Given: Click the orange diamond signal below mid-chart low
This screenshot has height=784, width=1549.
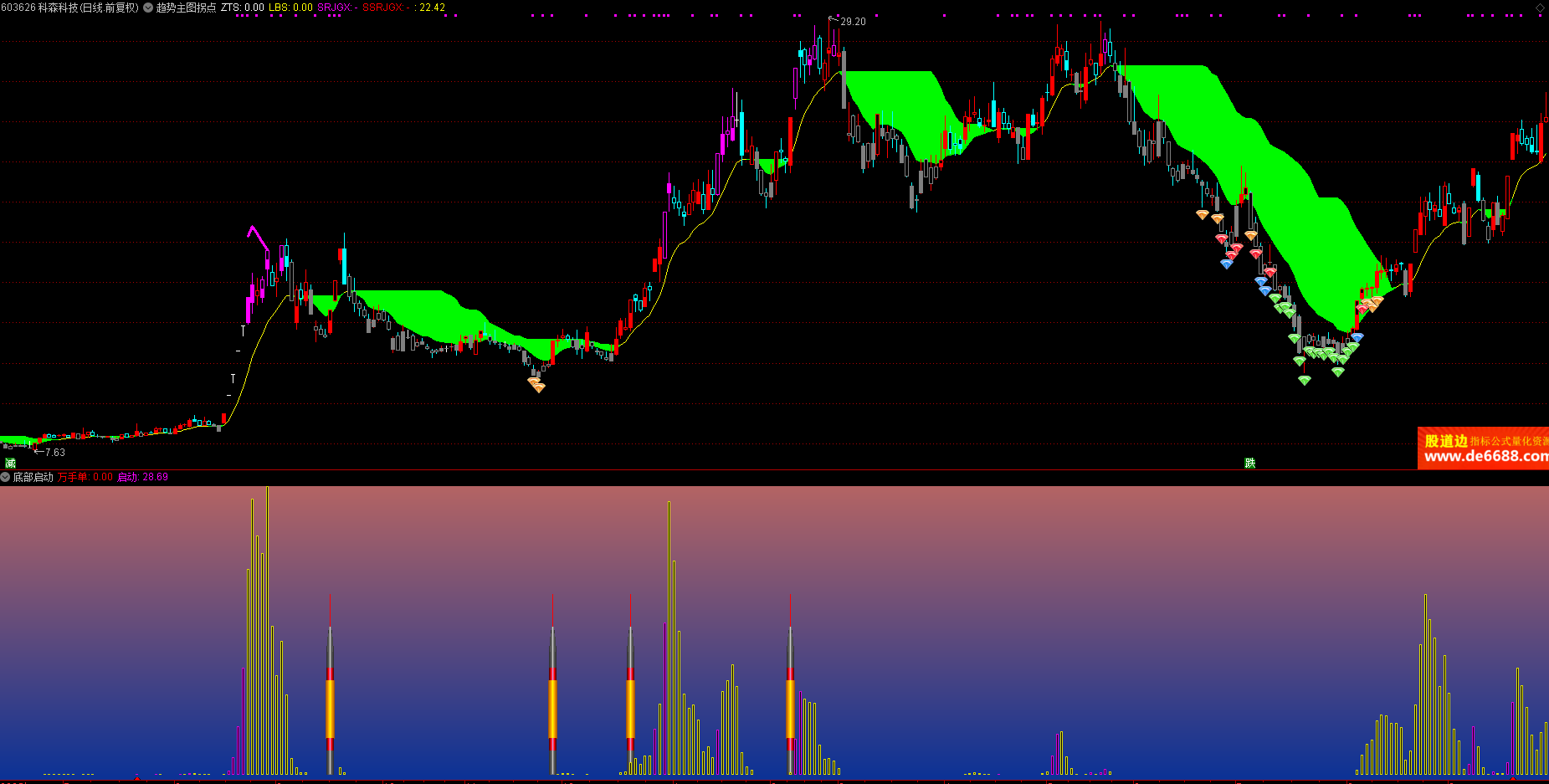Looking at the screenshot, I should click(x=536, y=385).
